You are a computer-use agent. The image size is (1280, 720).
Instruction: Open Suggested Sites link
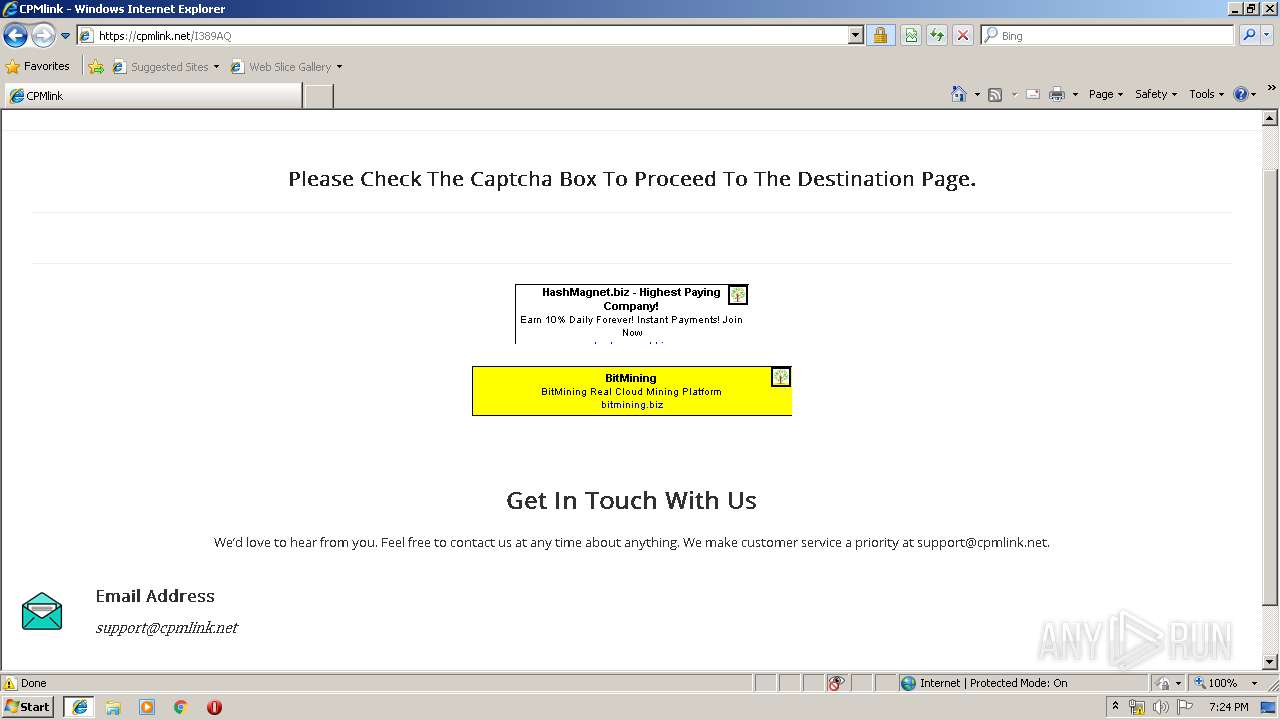(165, 67)
